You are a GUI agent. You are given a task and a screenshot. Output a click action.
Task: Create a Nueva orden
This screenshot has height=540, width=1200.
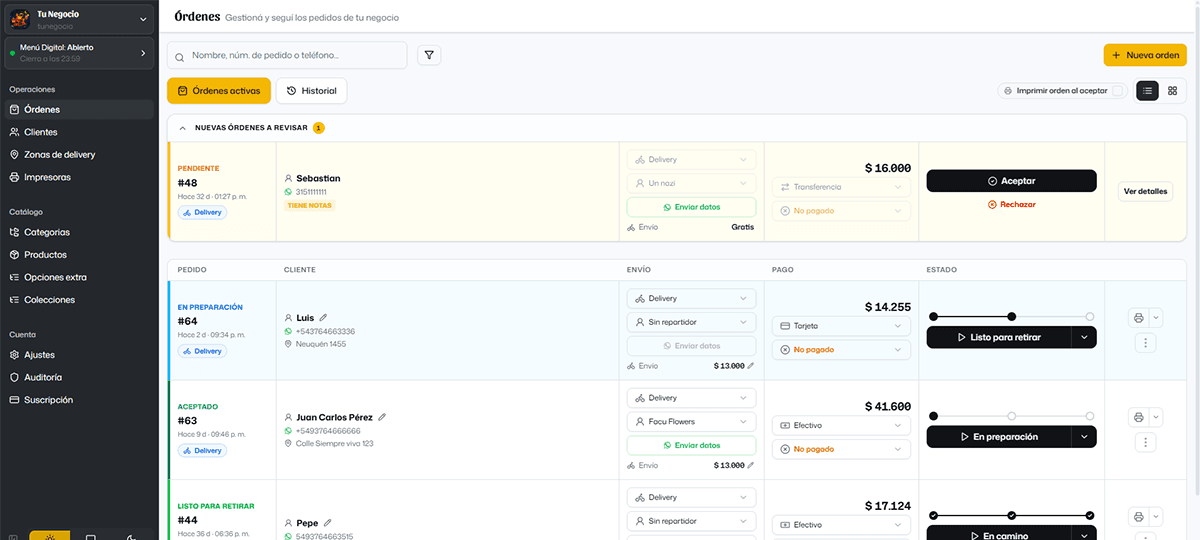(x=1145, y=55)
